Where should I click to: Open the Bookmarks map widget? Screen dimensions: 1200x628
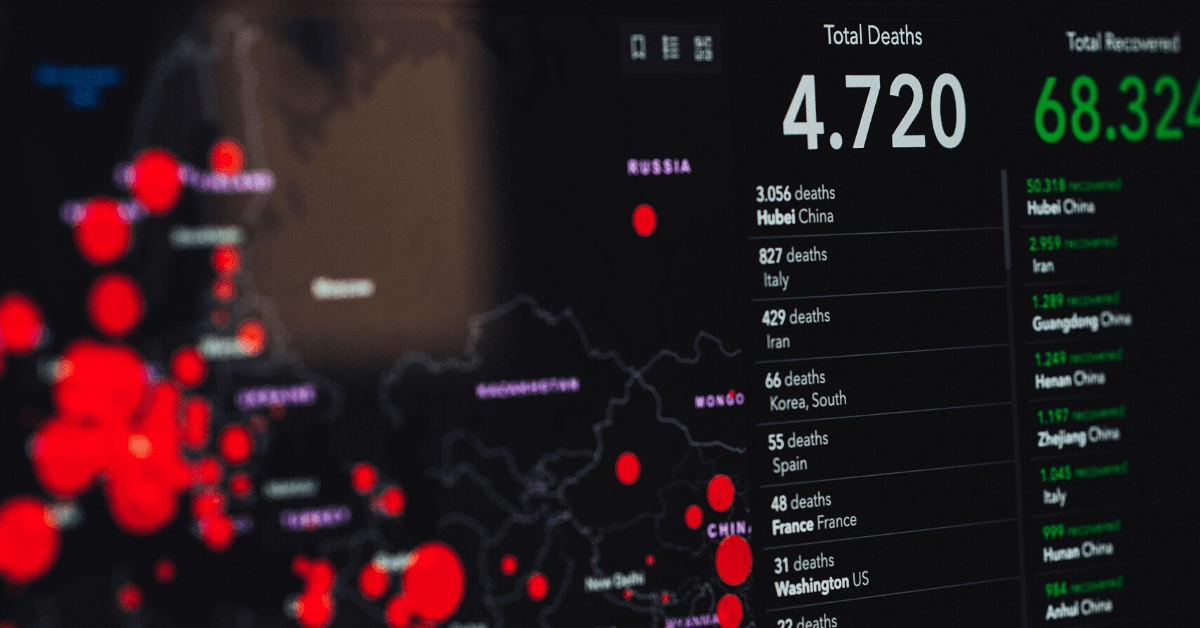tap(638, 47)
